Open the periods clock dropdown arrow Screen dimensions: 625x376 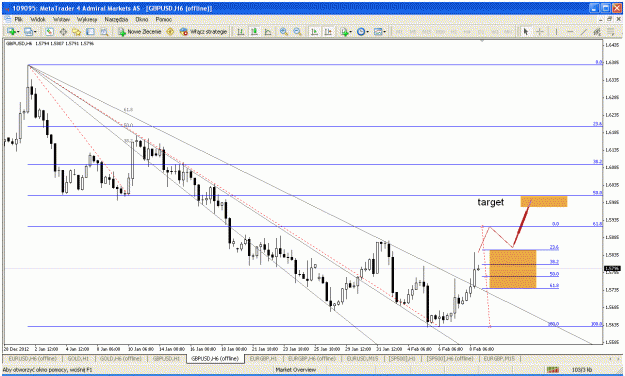368,31
